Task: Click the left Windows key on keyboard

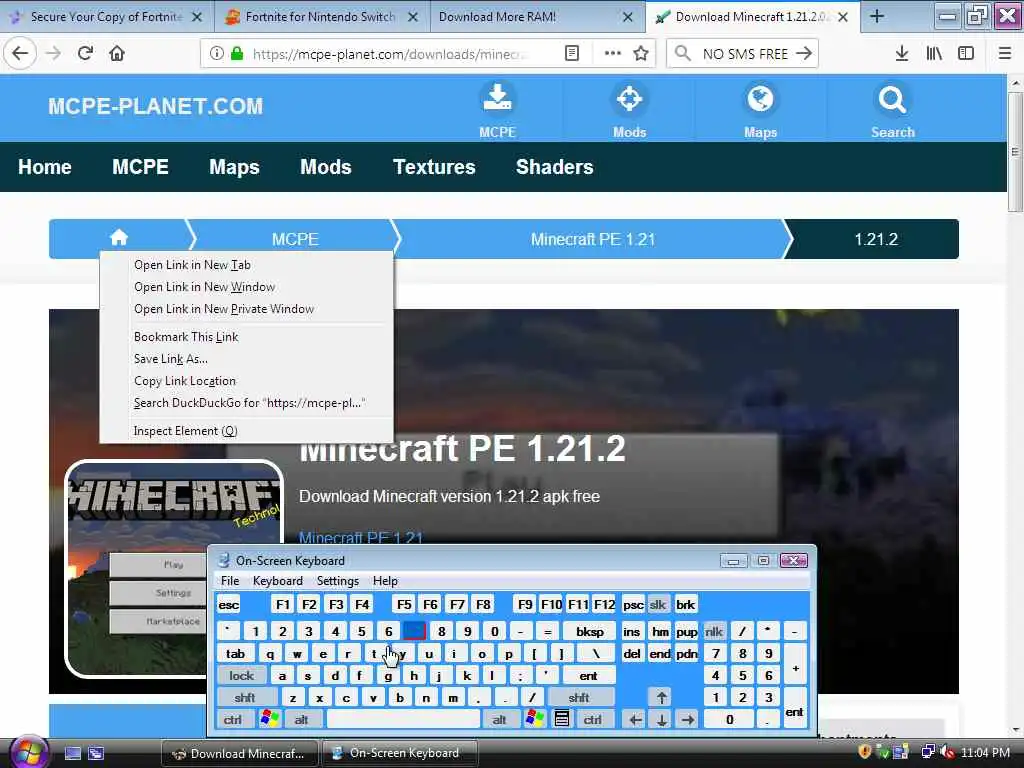Action: pyautogui.click(x=269, y=719)
